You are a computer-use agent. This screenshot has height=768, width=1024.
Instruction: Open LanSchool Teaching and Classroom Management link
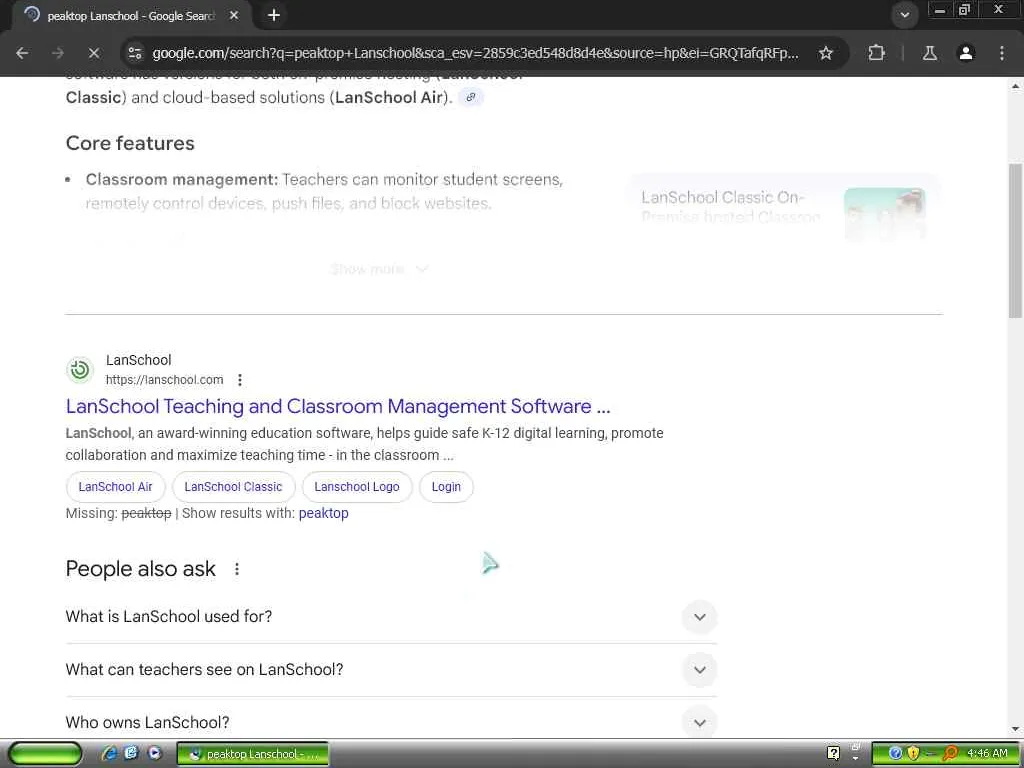click(x=338, y=406)
